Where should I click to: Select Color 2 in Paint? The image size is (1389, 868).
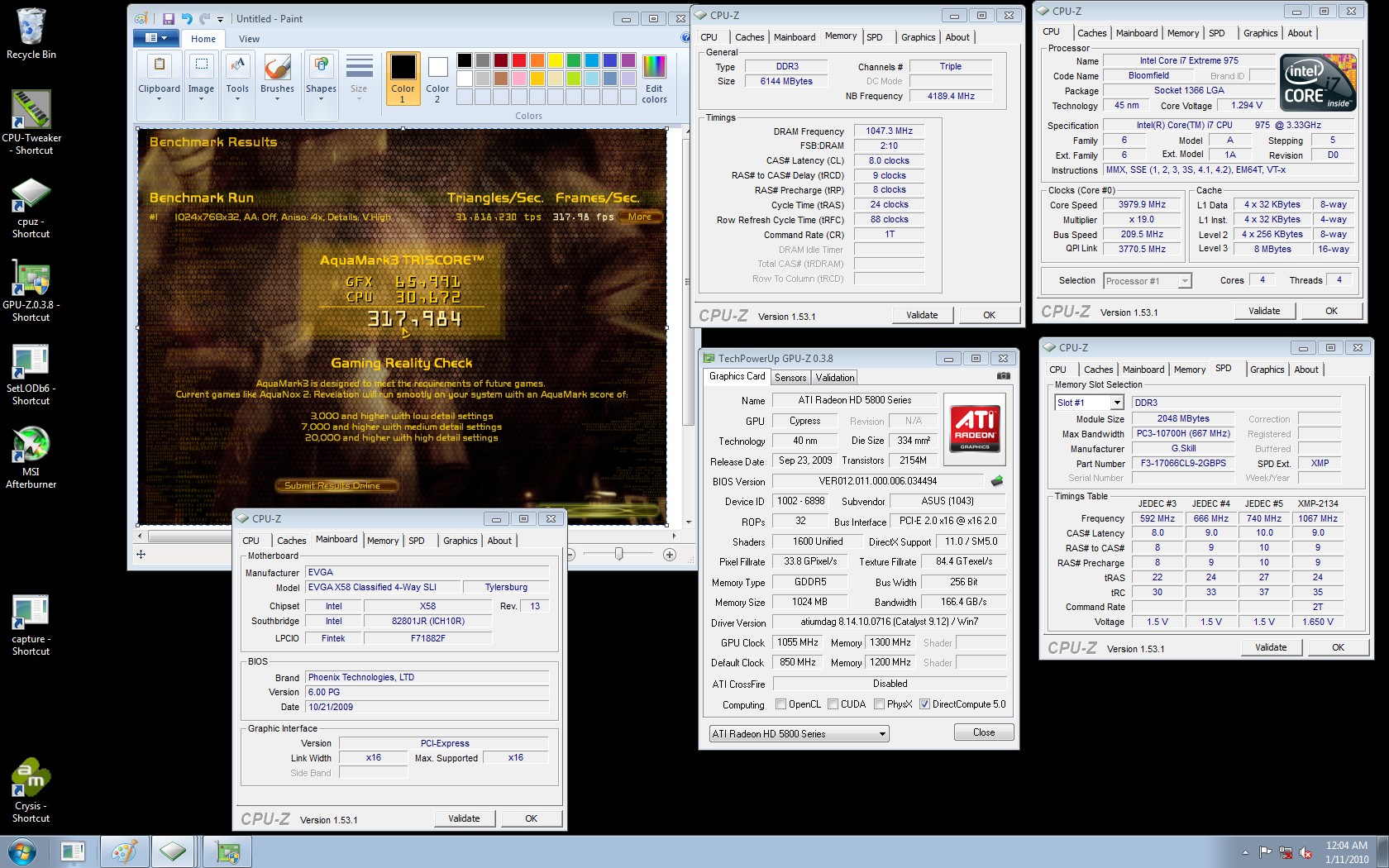click(x=437, y=78)
